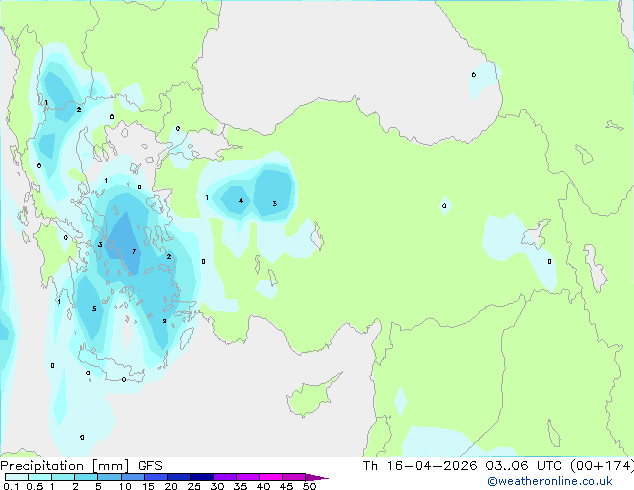Click the '25' legend scale label
This screenshot has width=634, height=490.
pyautogui.click(x=194, y=486)
